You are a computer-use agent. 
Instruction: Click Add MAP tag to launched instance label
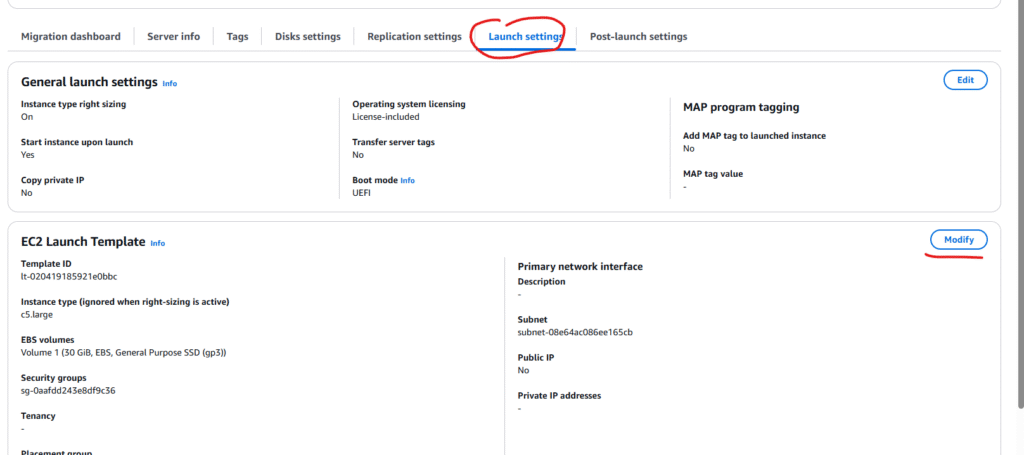coord(754,136)
